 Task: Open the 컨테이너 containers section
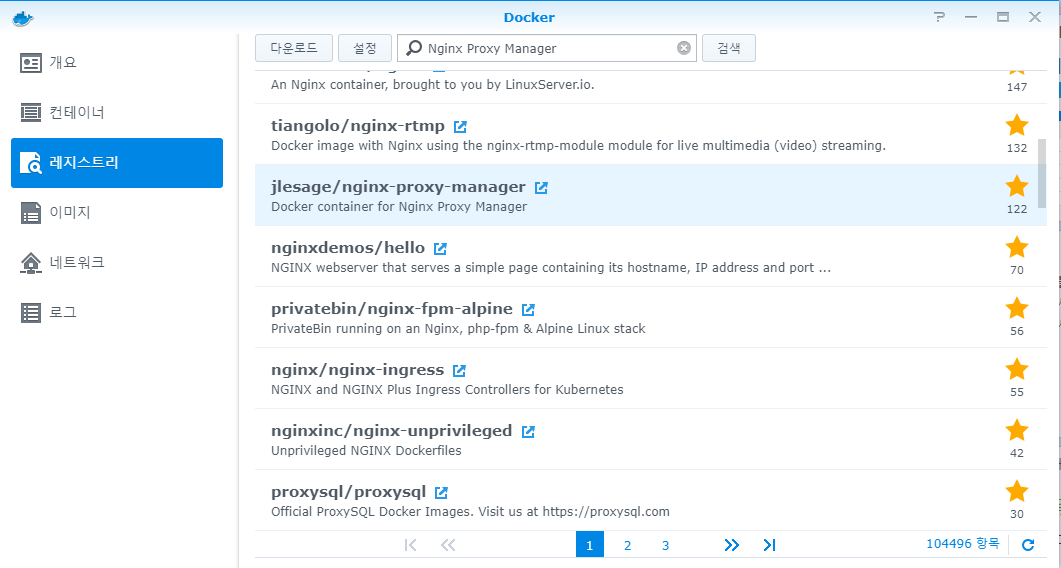point(117,112)
